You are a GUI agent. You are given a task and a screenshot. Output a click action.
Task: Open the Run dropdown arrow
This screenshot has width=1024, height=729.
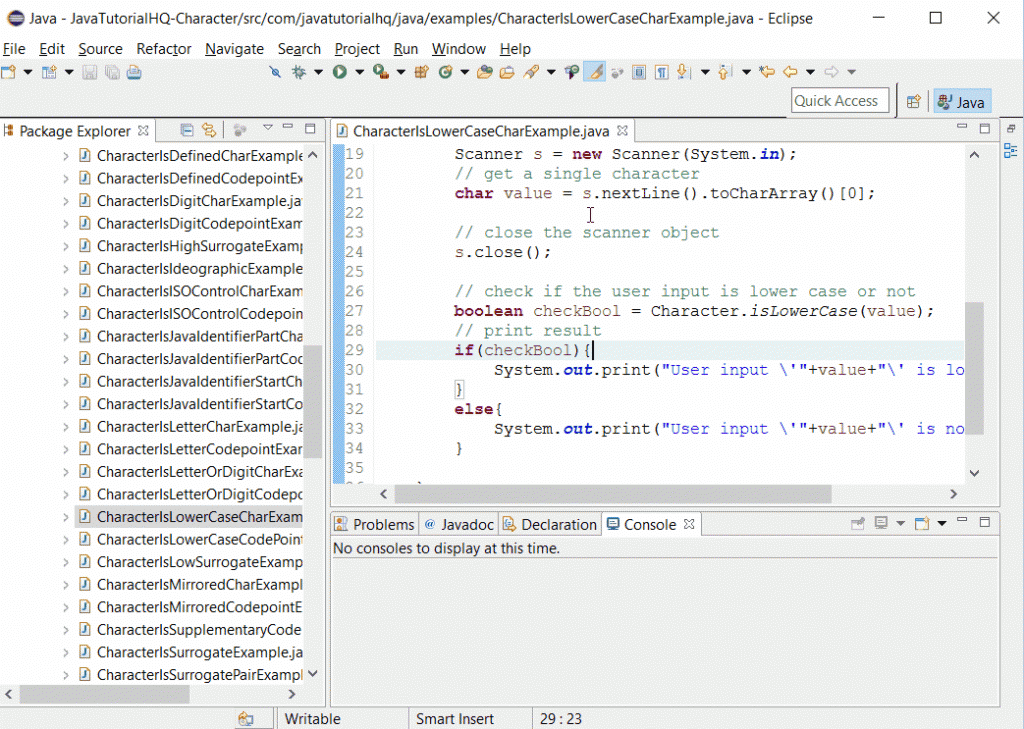click(x=359, y=72)
